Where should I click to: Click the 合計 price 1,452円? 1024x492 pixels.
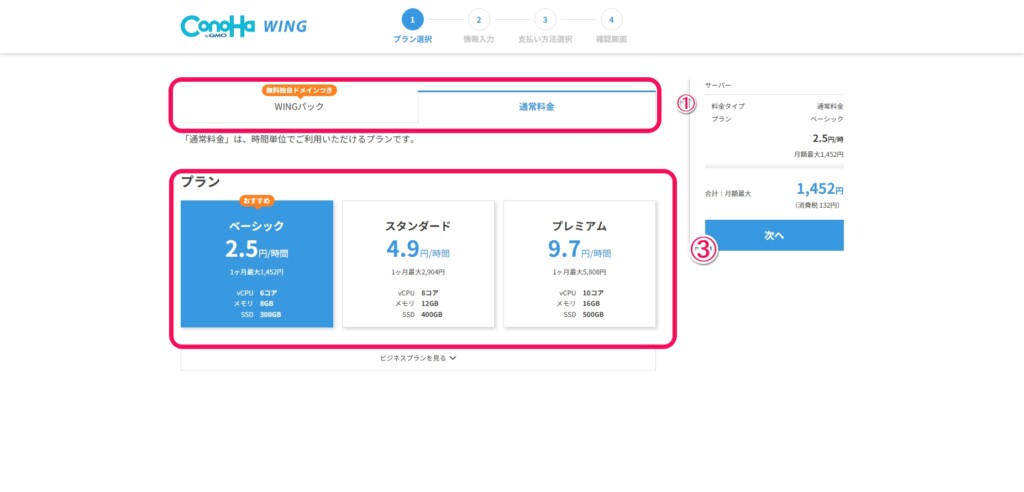pos(820,189)
